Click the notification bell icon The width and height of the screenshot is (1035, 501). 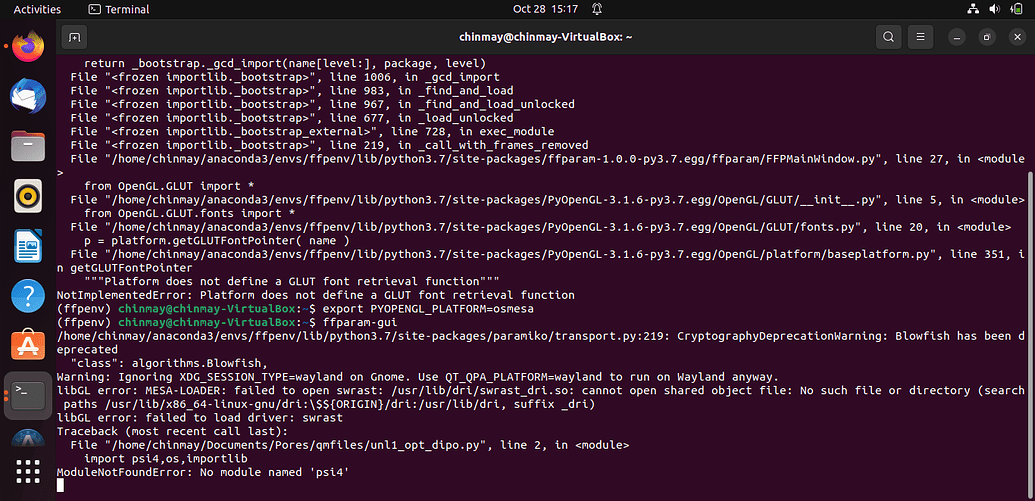[597, 9]
